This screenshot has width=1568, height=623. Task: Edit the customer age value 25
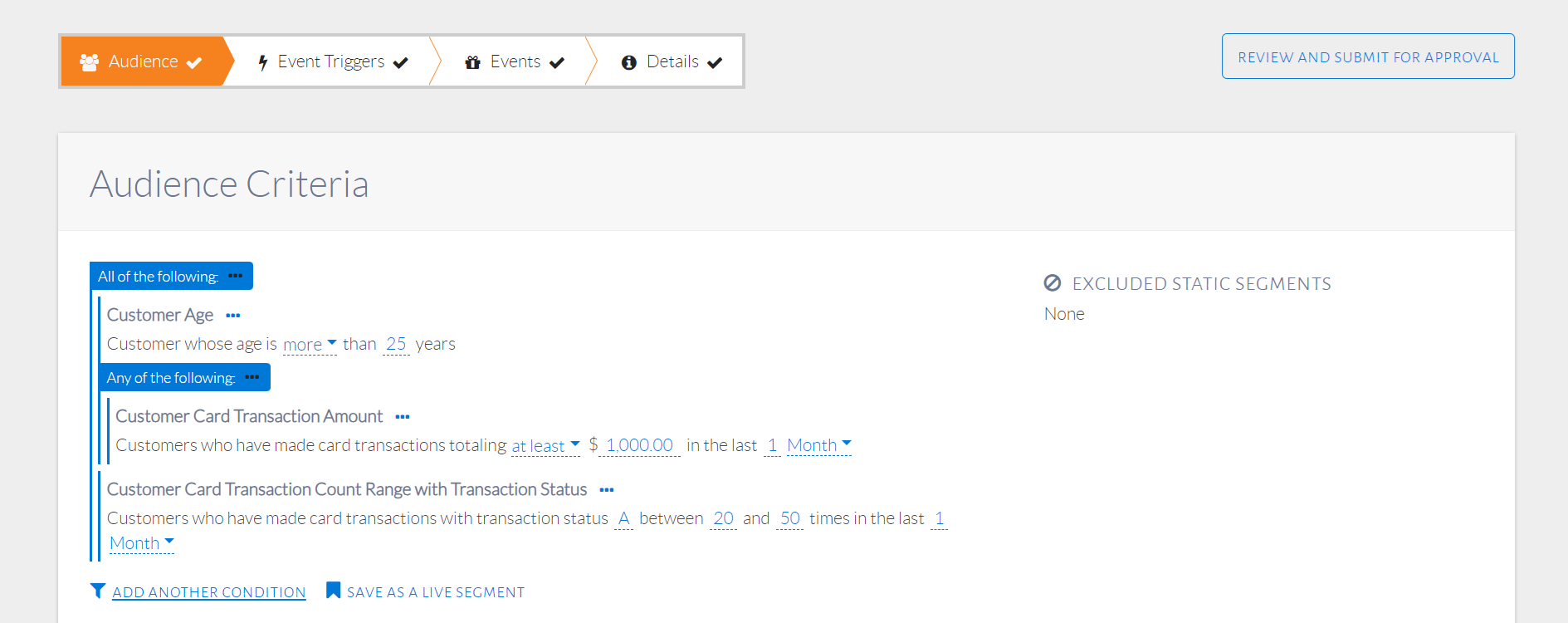pyautogui.click(x=396, y=344)
